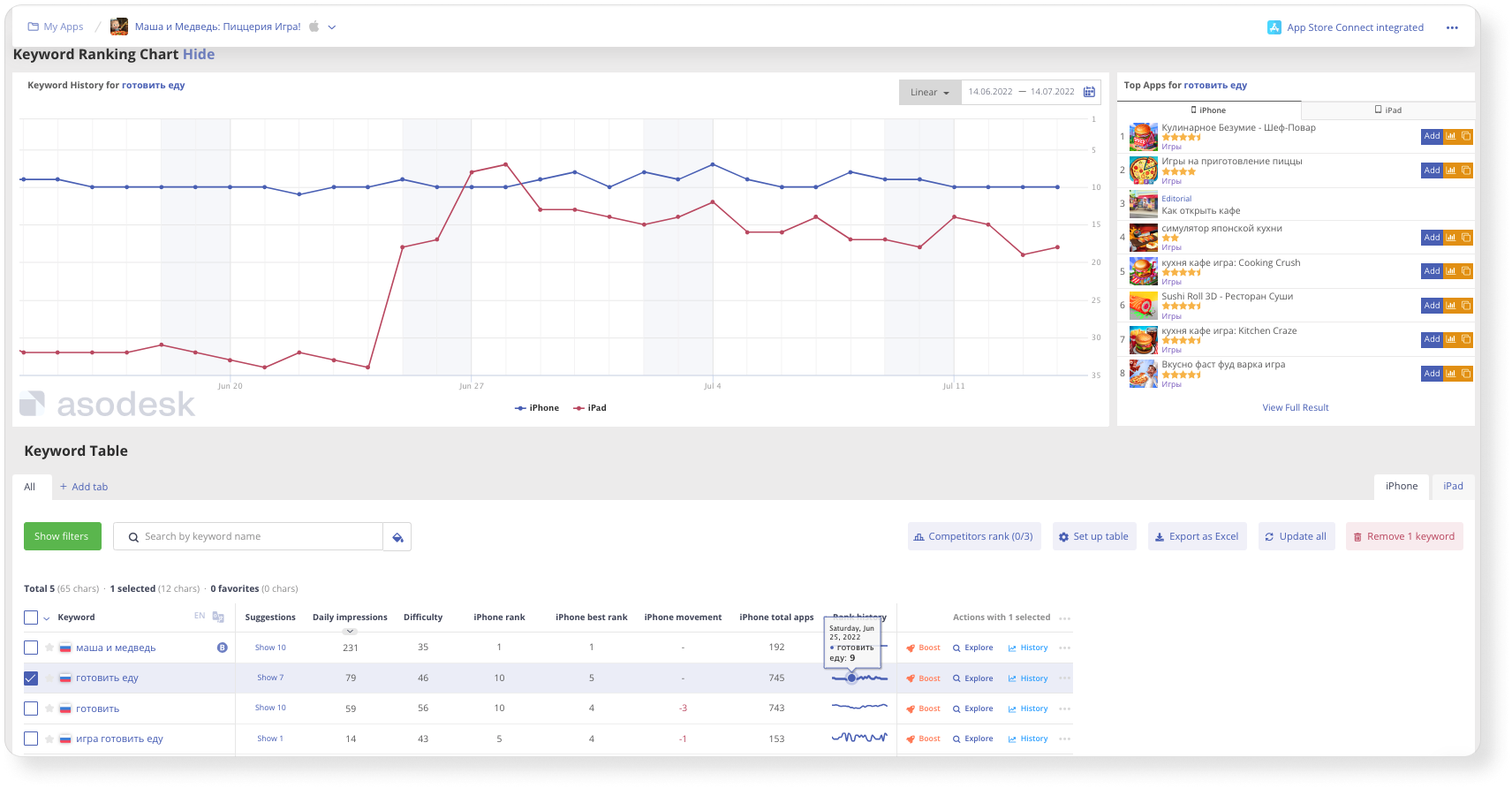
Task: Expand Show 1 suggestions for игра готовить еду
Action: click(270, 739)
